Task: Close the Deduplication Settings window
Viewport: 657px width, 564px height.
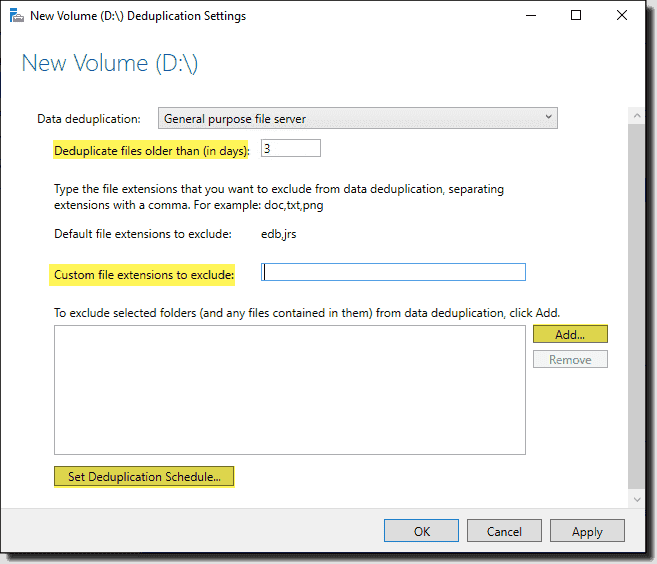Action: pyautogui.click(x=622, y=16)
